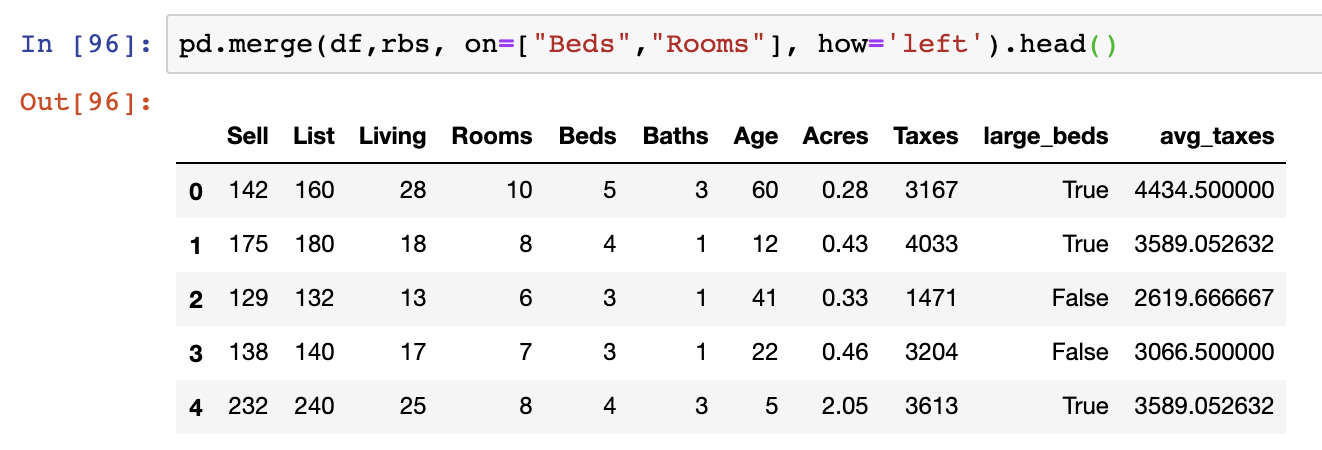Select the Beds column header
The image size is (1322, 450).
point(587,136)
